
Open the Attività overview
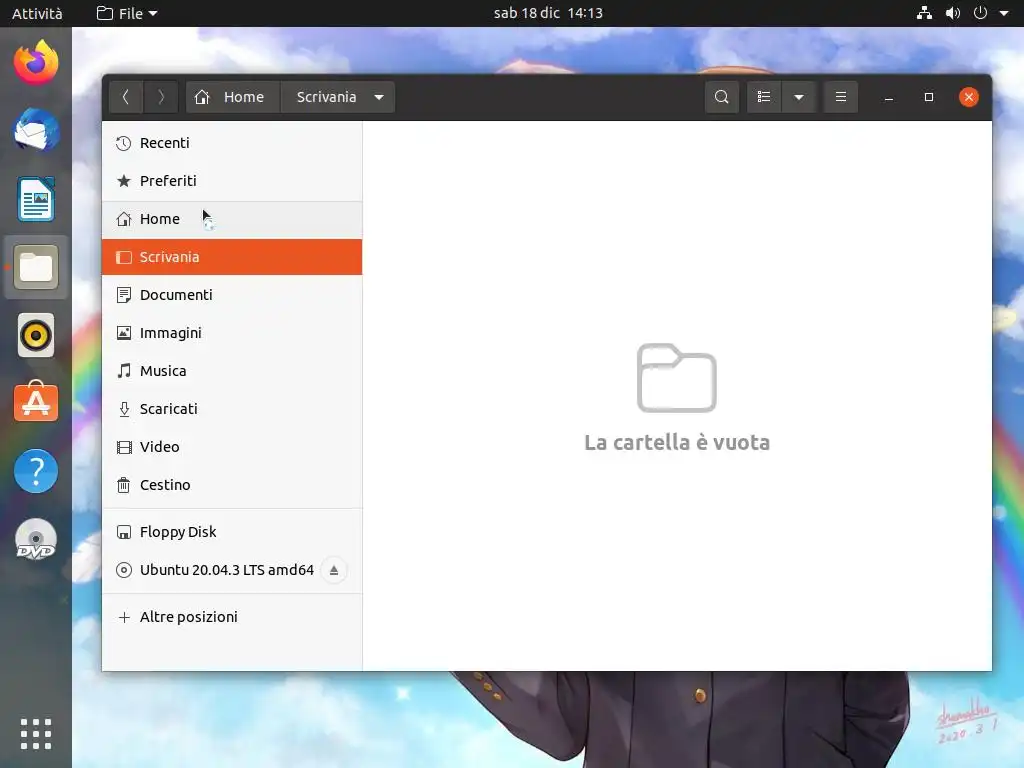[37, 13]
